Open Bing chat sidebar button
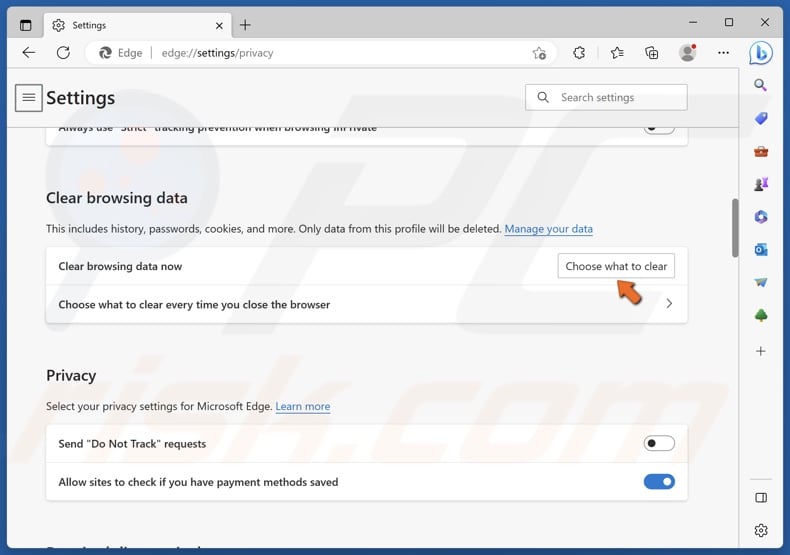The width and height of the screenshot is (790, 555). (x=760, y=53)
